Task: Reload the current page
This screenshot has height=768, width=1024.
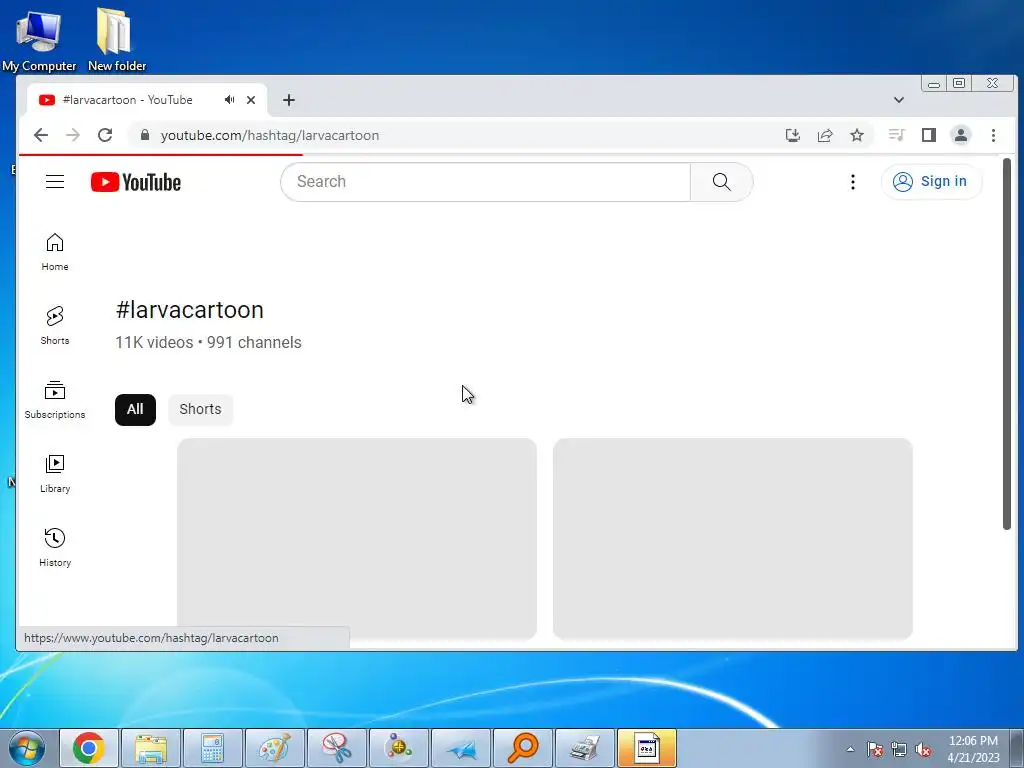Action: point(105,135)
